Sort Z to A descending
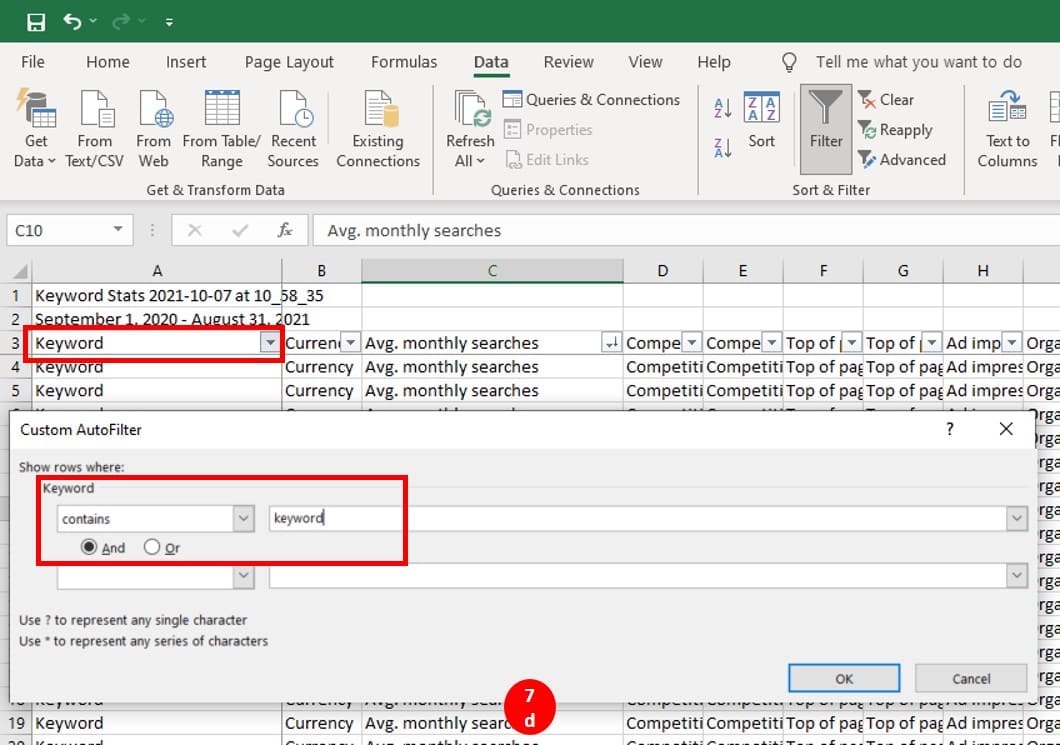Image resolution: width=1060 pixels, height=745 pixels. tap(723, 147)
